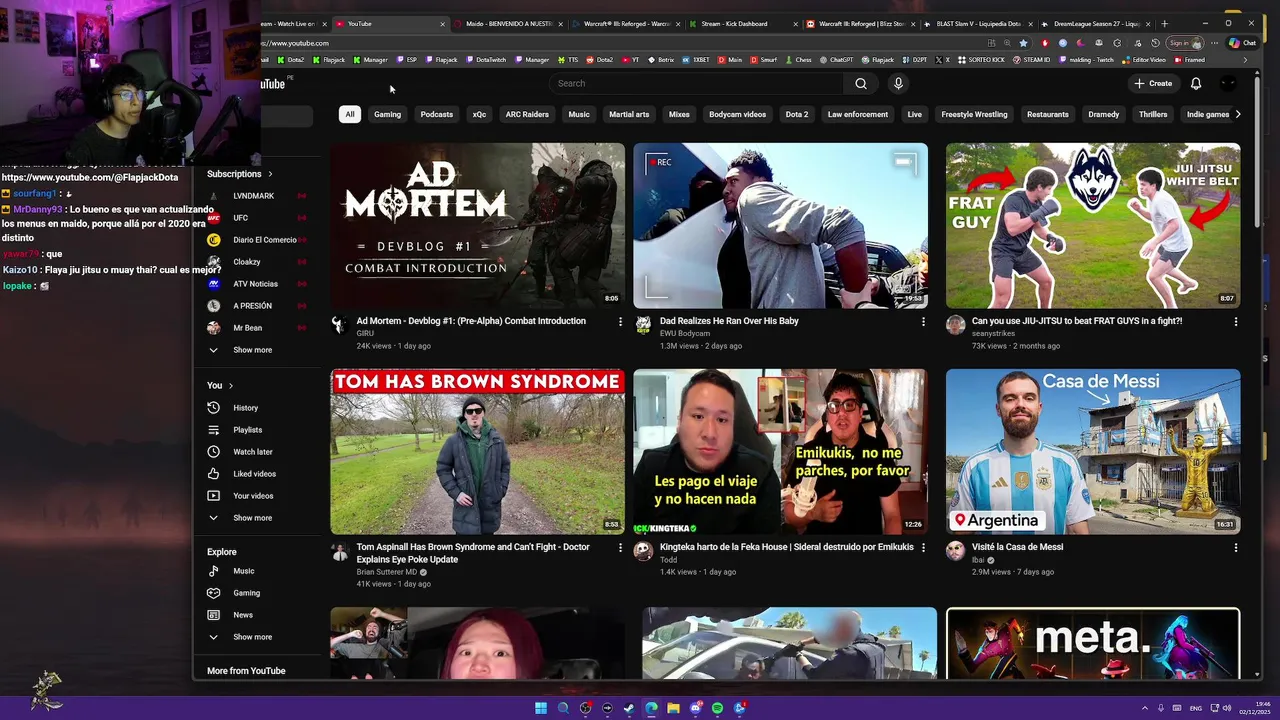The width and height of the screenshot is (1280, 720).
Task: Click the Create button
Action: coord(1153,83)
